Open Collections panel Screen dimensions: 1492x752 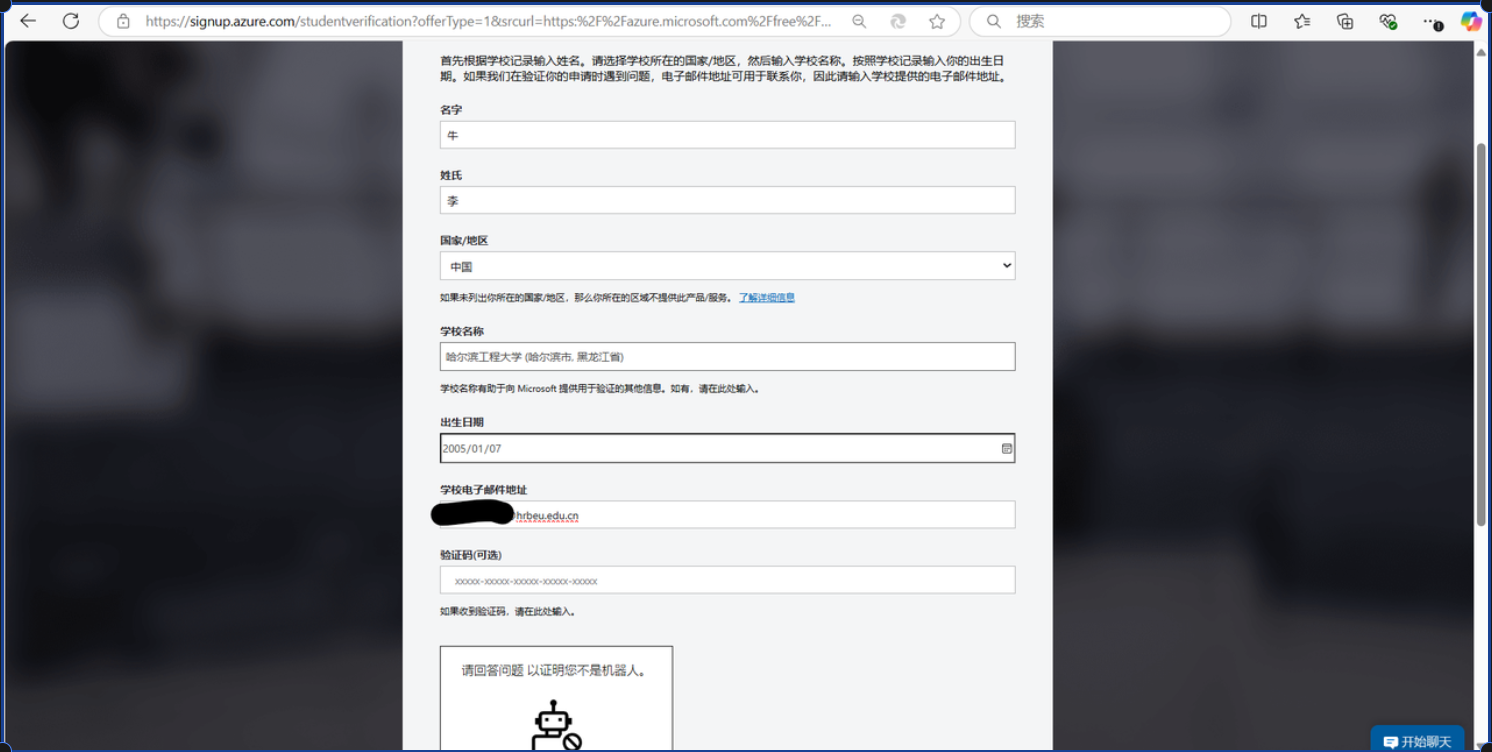pos(1345,21)
